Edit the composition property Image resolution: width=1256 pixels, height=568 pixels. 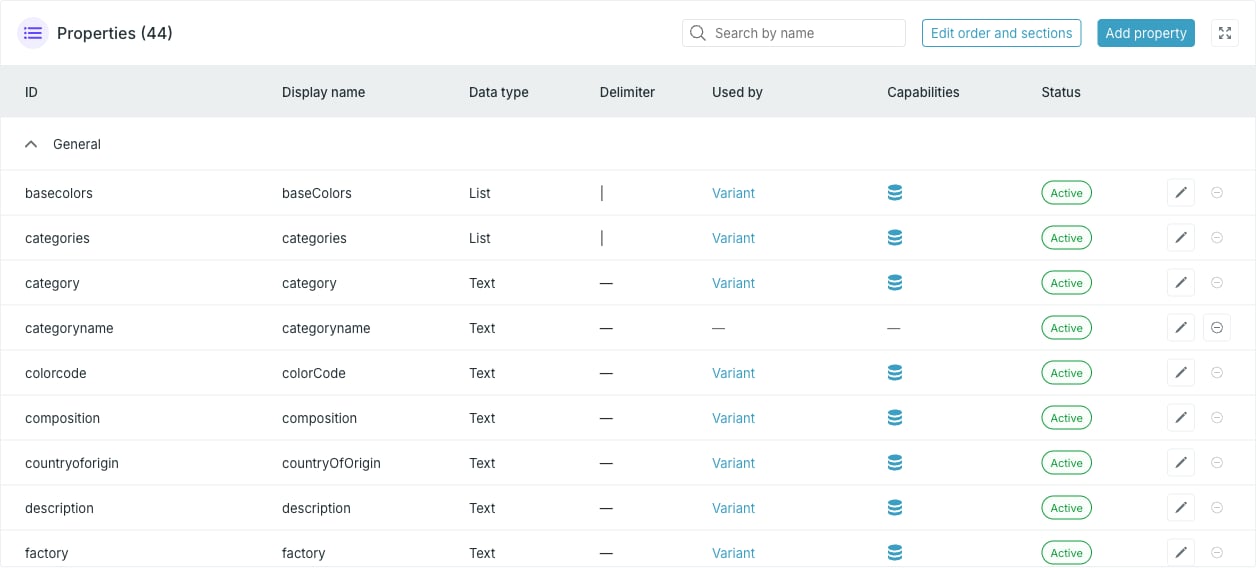click(x=1181, y=418)
